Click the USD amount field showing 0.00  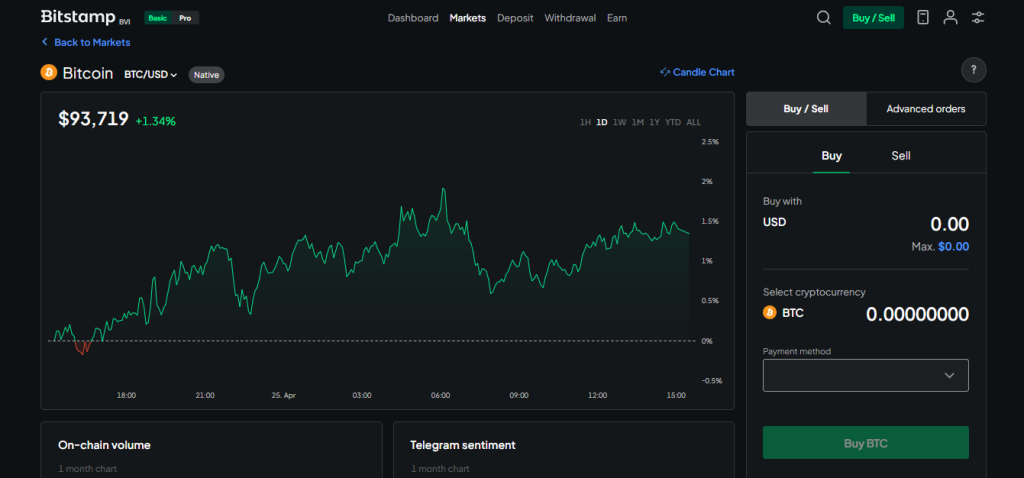950,225
